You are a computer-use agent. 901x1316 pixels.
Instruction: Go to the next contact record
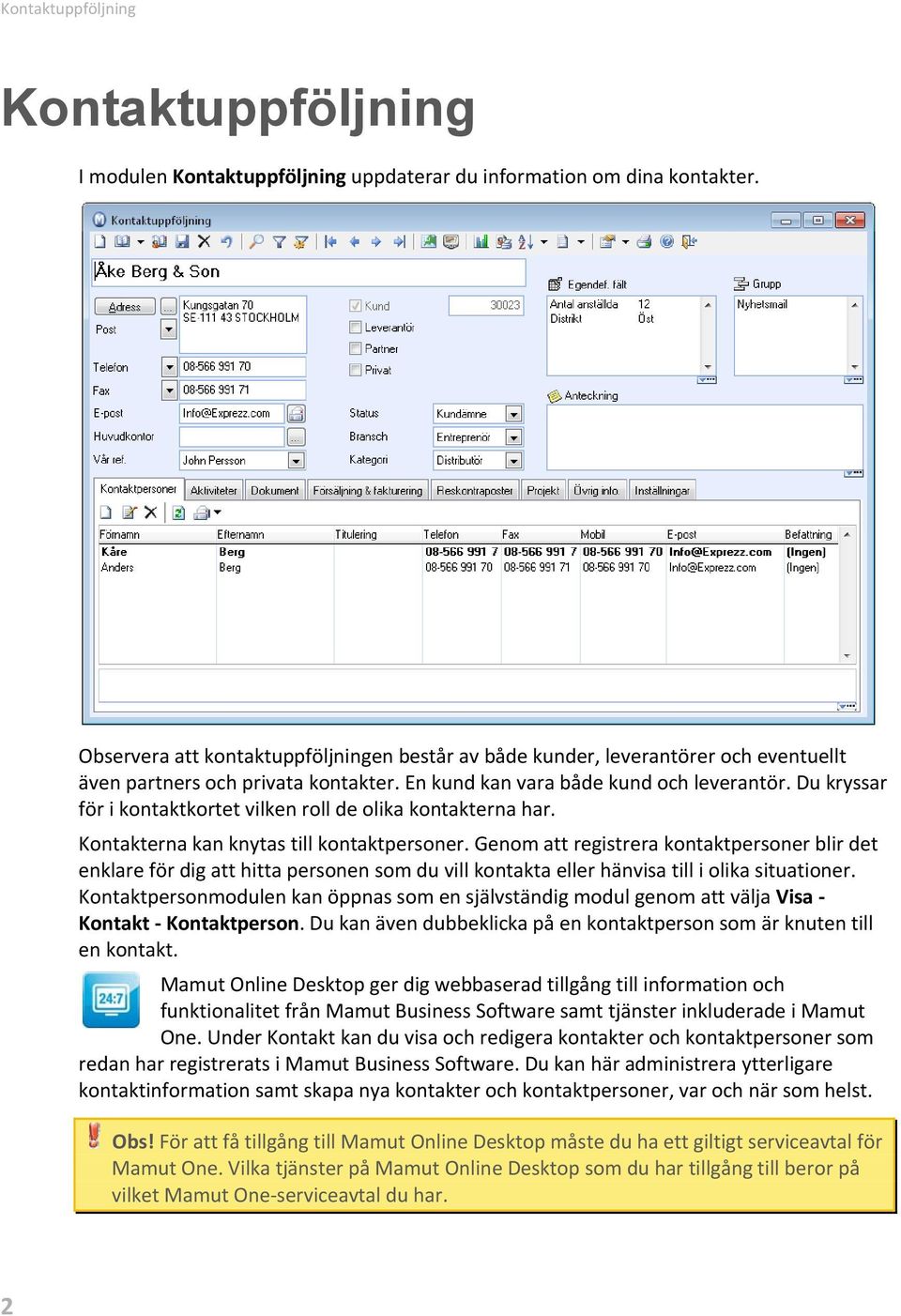tap(376, 242)
